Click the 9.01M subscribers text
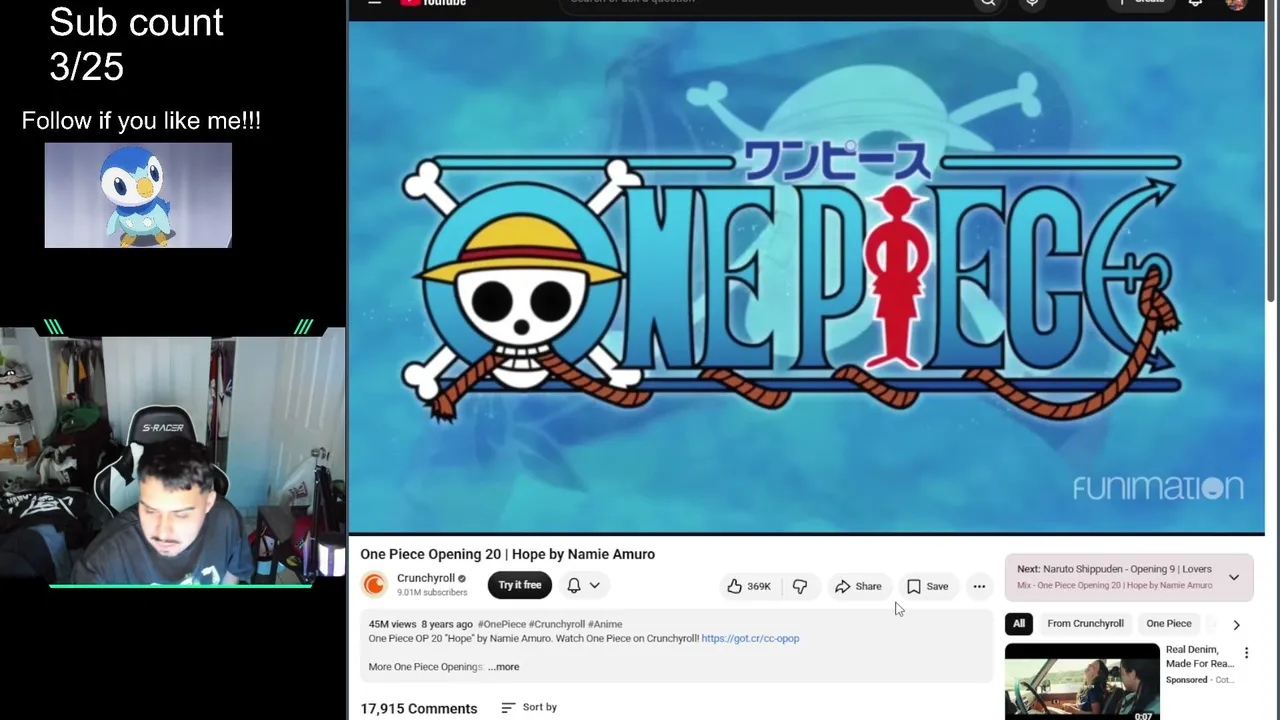 coord(432,592)
